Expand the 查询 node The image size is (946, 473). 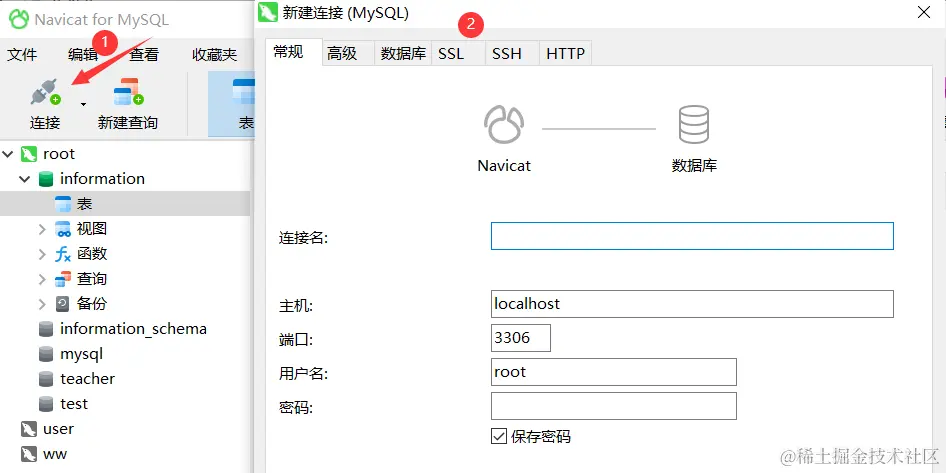pos(42,279)
